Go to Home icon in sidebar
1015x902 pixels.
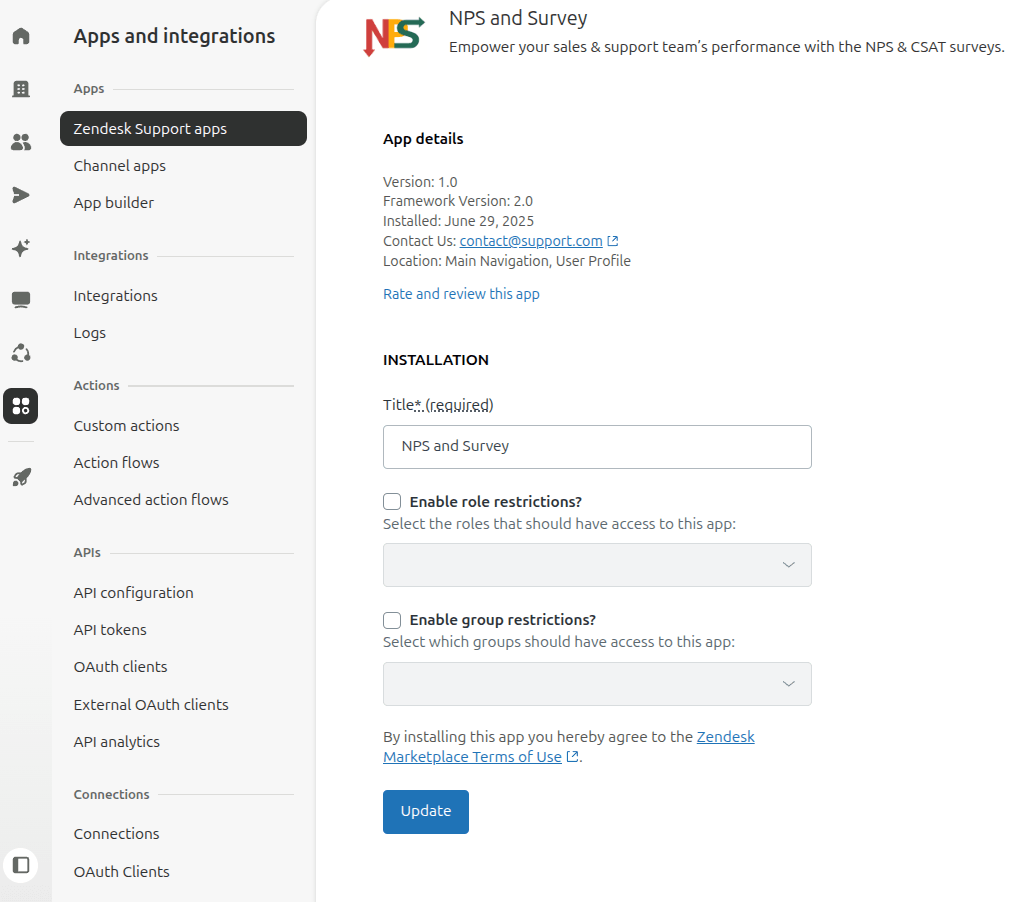pyautogui.click(x=21, y=36)
